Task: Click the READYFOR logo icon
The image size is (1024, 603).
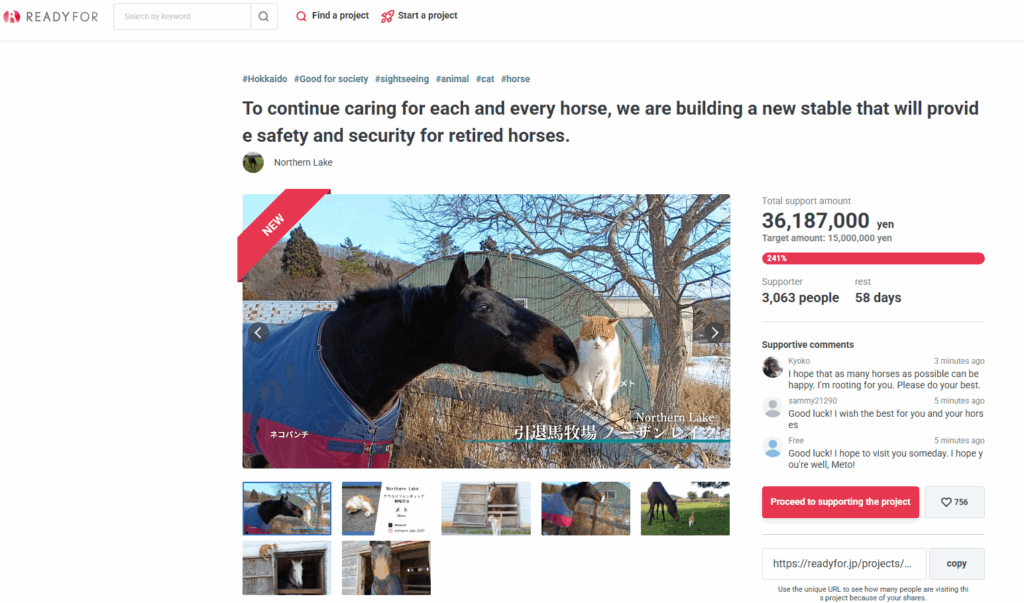Action: point(12,16)
